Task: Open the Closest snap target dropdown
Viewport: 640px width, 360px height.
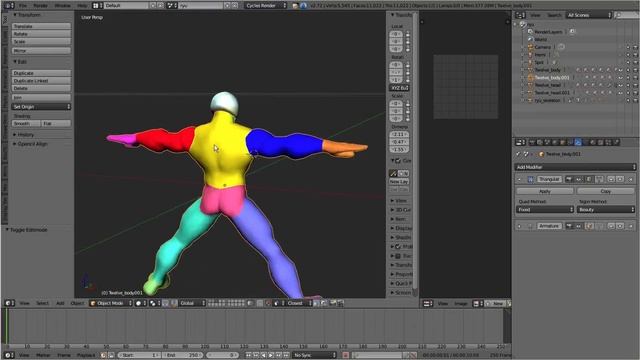Action: coord(299,303)
